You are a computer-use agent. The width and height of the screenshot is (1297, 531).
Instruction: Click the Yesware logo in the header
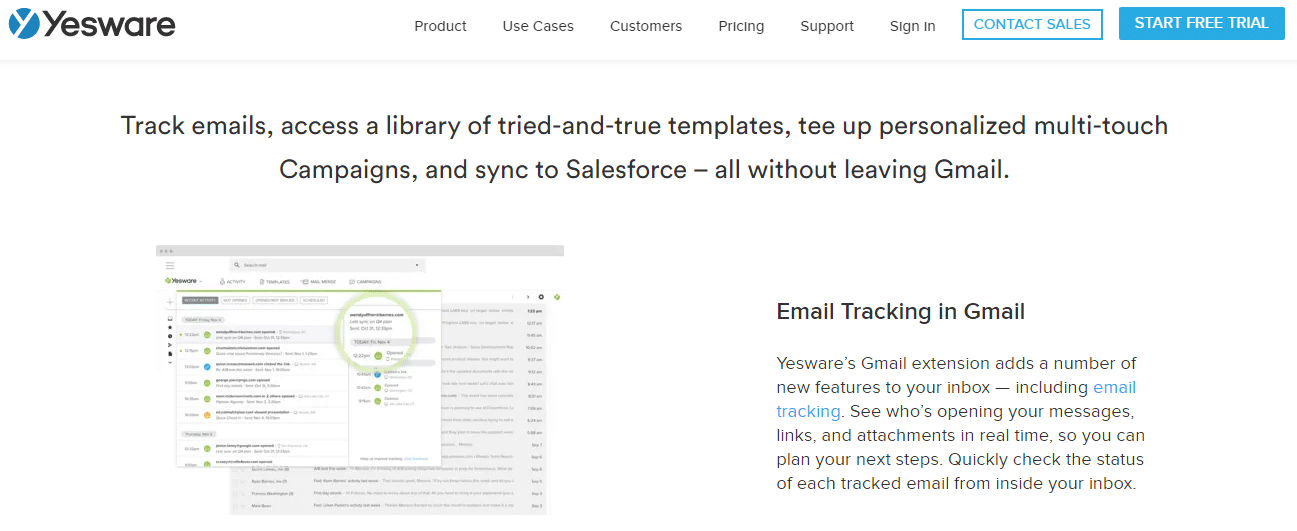point(92,25)
